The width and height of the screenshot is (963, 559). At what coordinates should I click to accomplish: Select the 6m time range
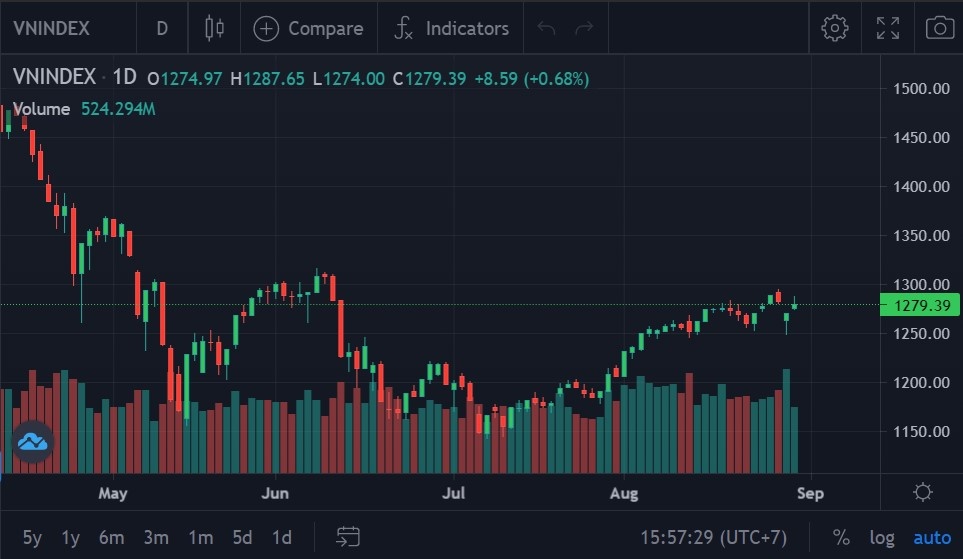[x=111, y=537]
